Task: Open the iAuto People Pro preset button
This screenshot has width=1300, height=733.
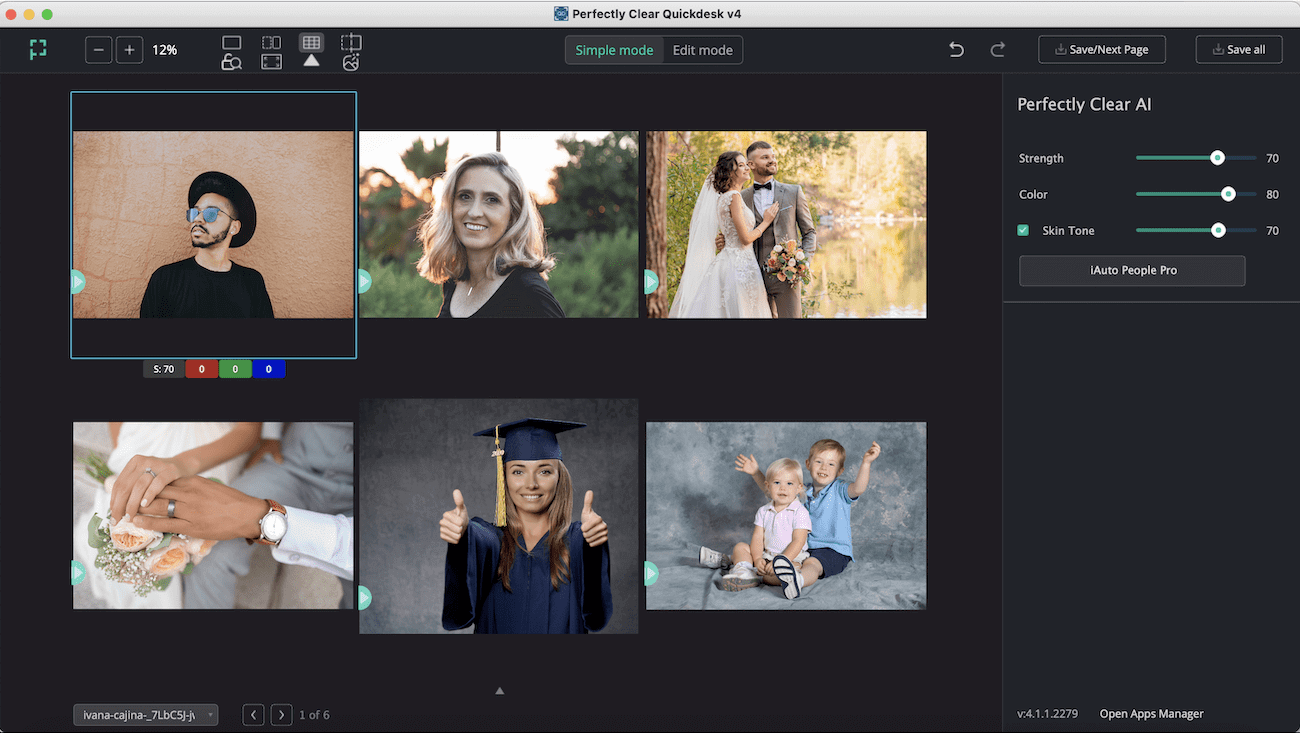Action: click(x=1132, y=271)
